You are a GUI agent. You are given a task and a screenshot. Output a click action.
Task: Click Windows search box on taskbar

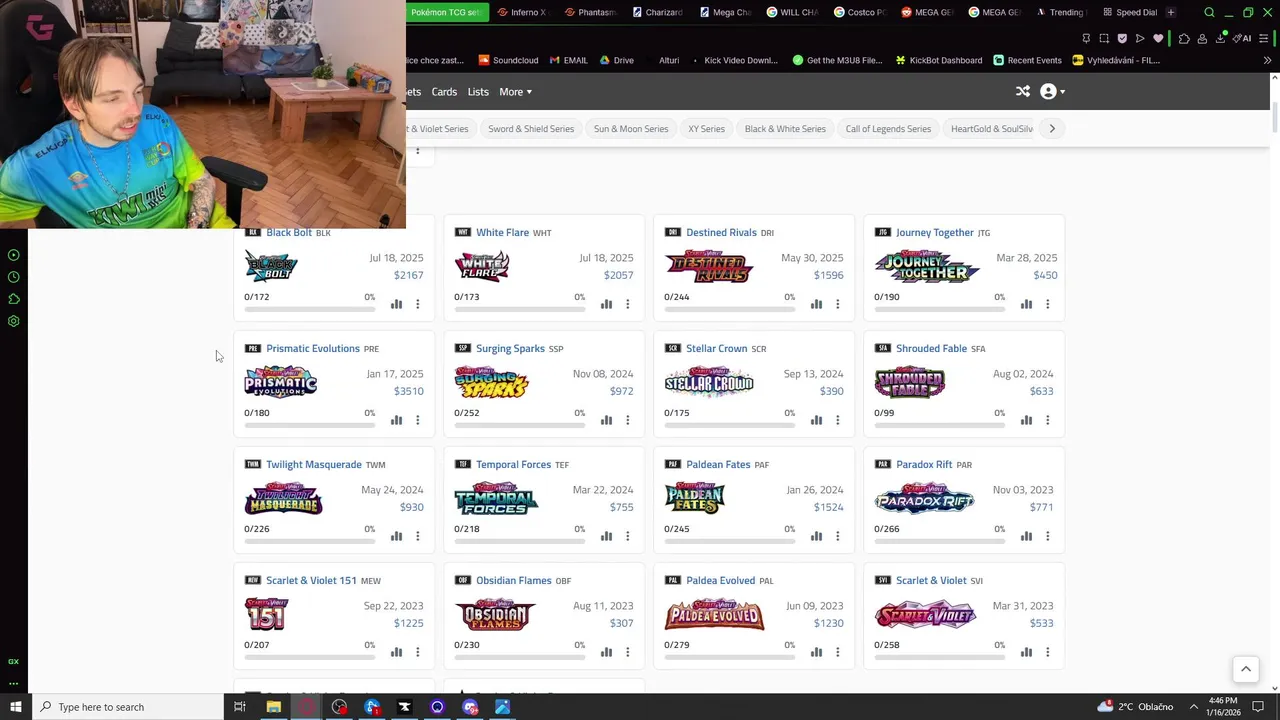coord(128,707)
